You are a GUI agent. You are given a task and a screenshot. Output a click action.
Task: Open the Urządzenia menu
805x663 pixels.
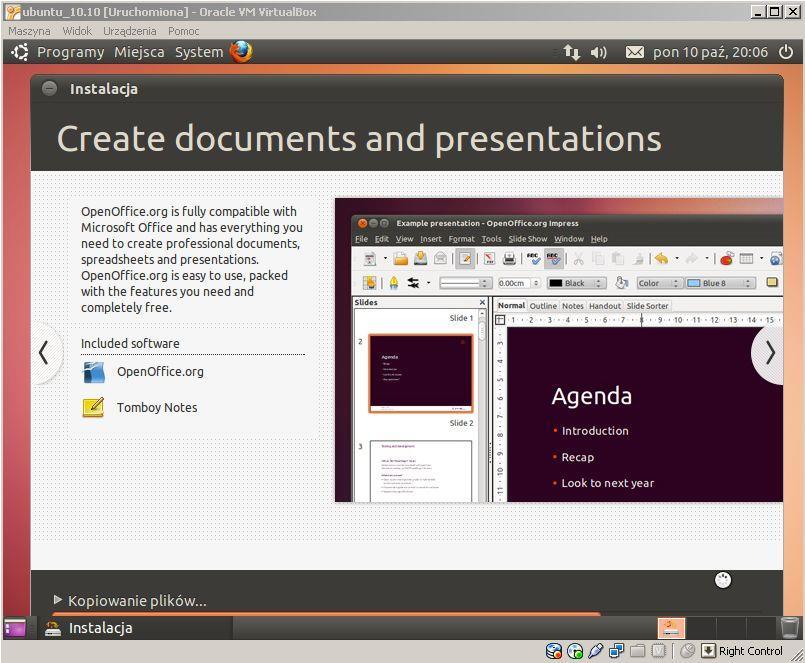129,31
